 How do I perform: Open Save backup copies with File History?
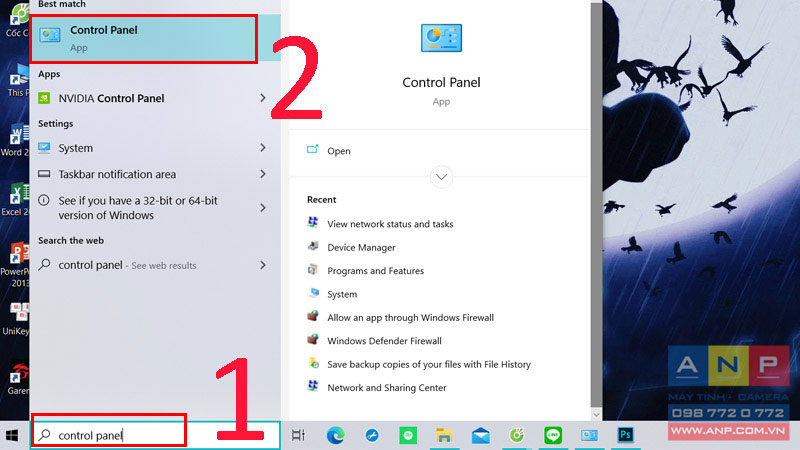(x=429, y=364)
